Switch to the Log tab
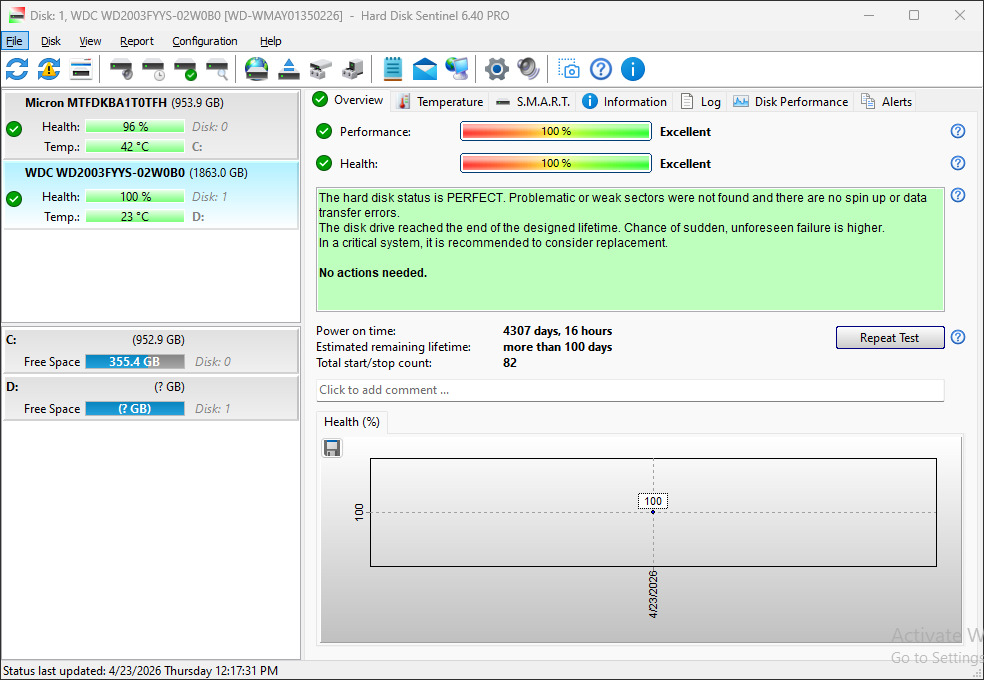The height and width of the screenshot is (680, 984). 701,102
